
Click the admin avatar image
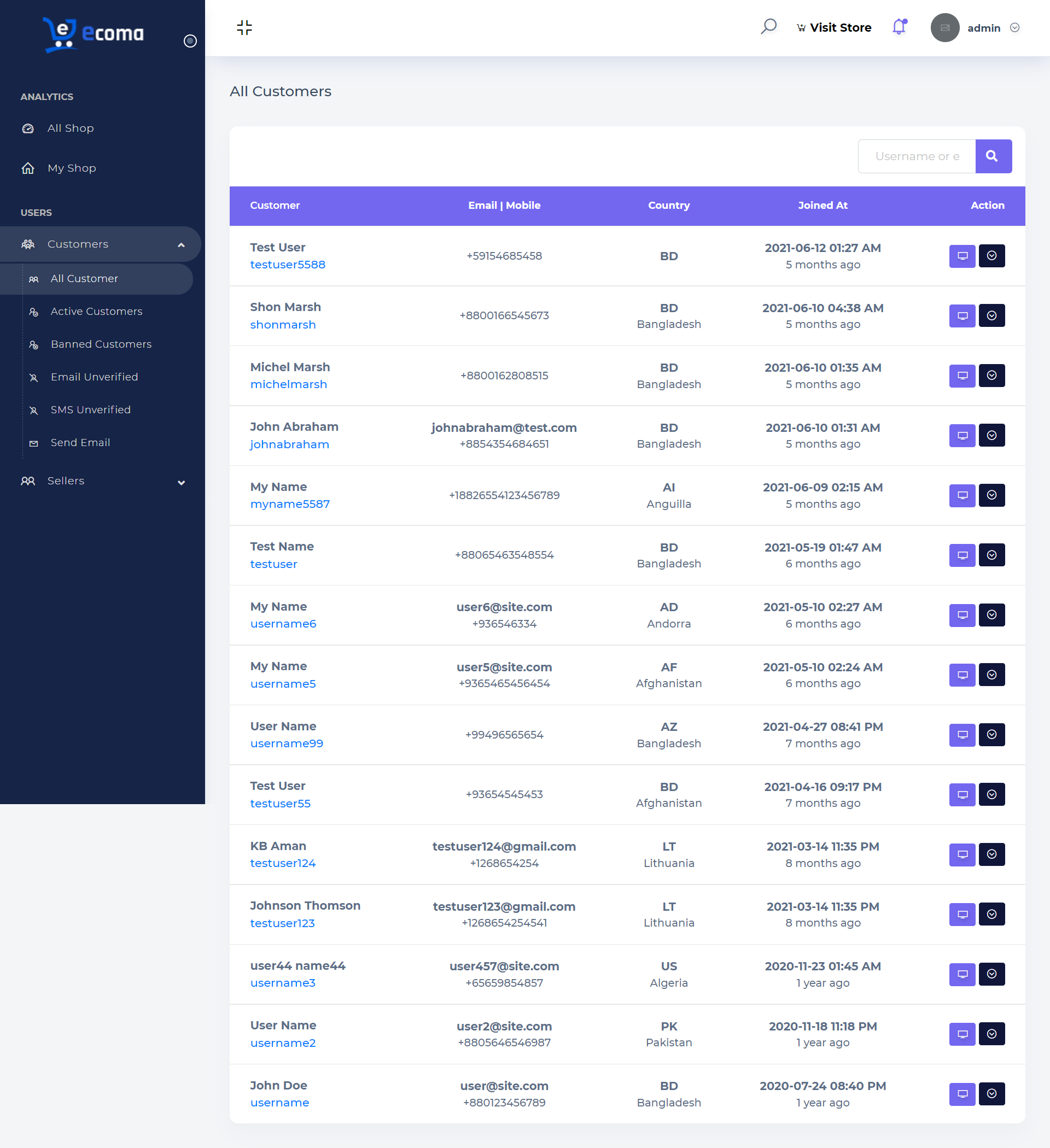(x=944, y=27)
